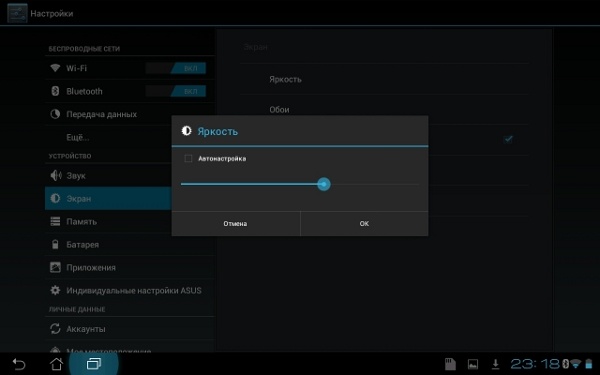Tap the Settings app icon in header
600x375 pixels.
point(17,13)
